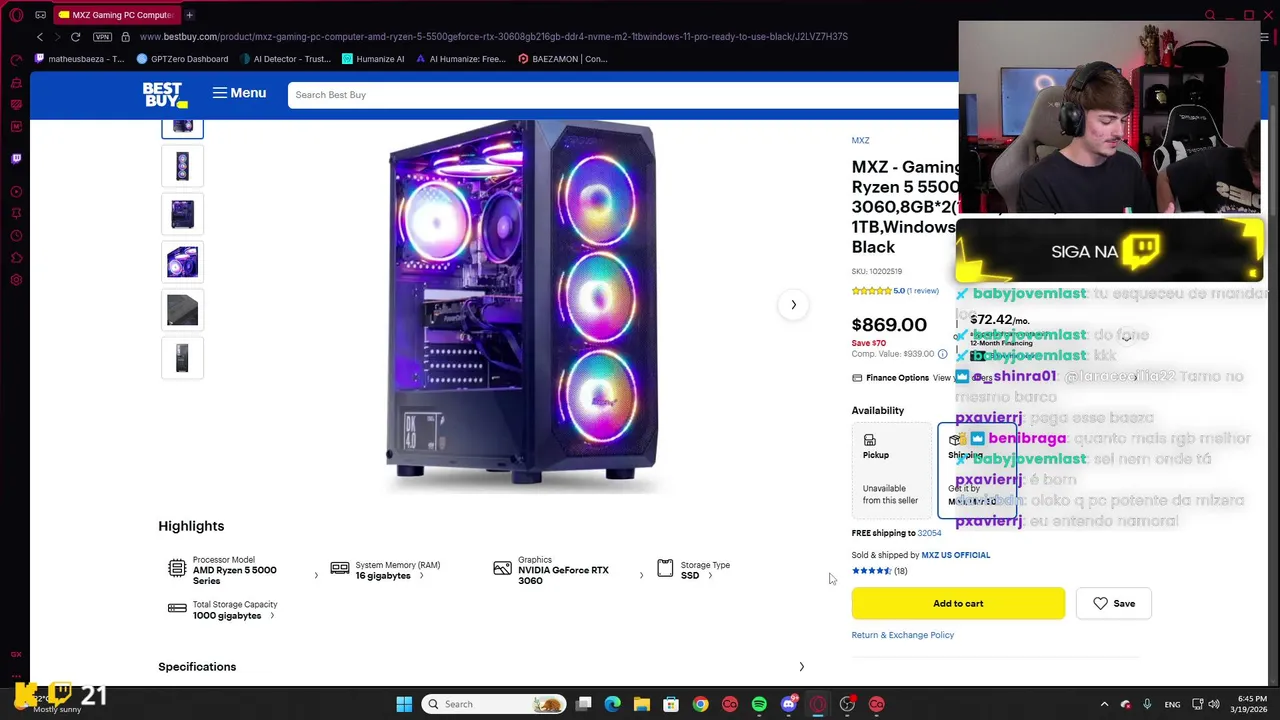
Task: Show the next product image
Action: [x=793, y=305]
